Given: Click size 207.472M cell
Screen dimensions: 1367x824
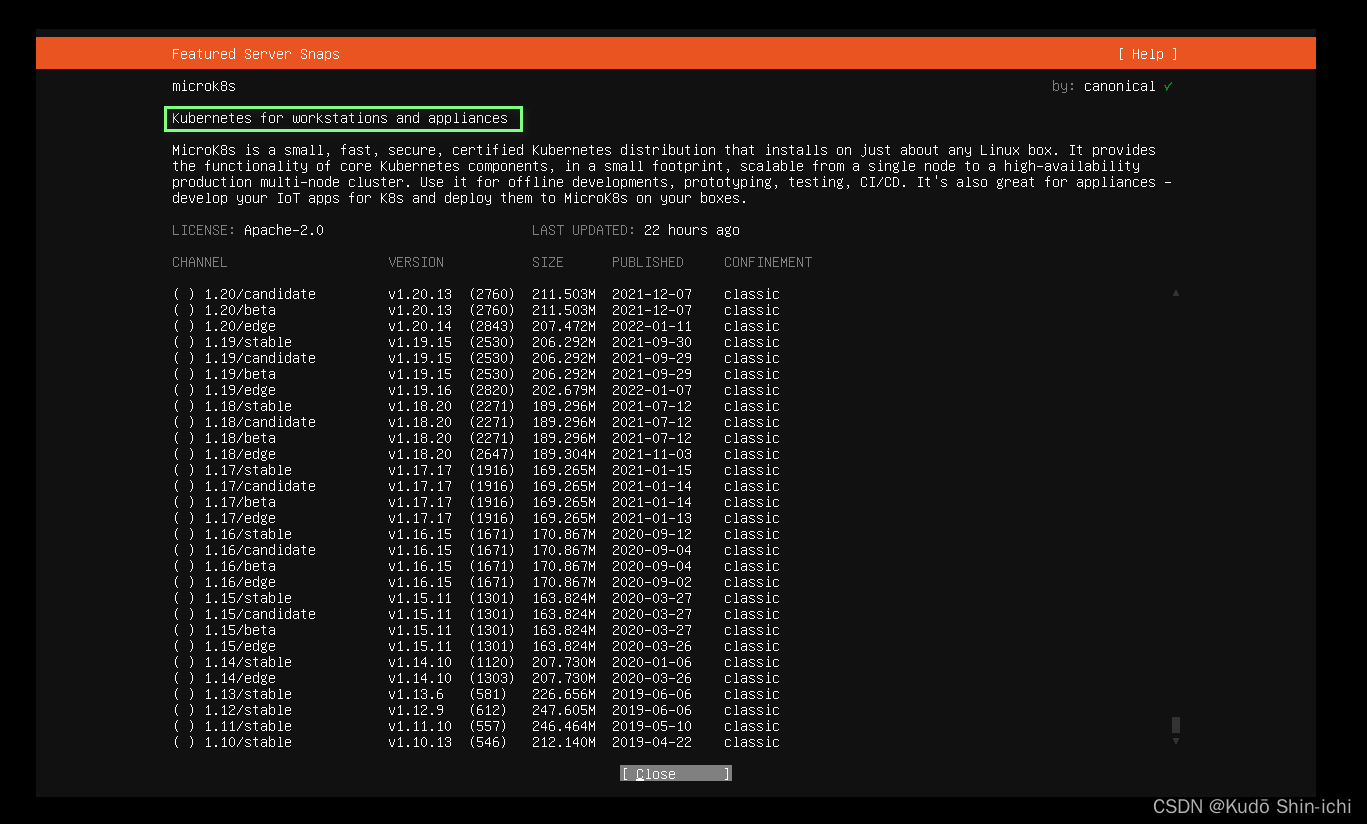Looking at the screenshot, I should point(564,326).
